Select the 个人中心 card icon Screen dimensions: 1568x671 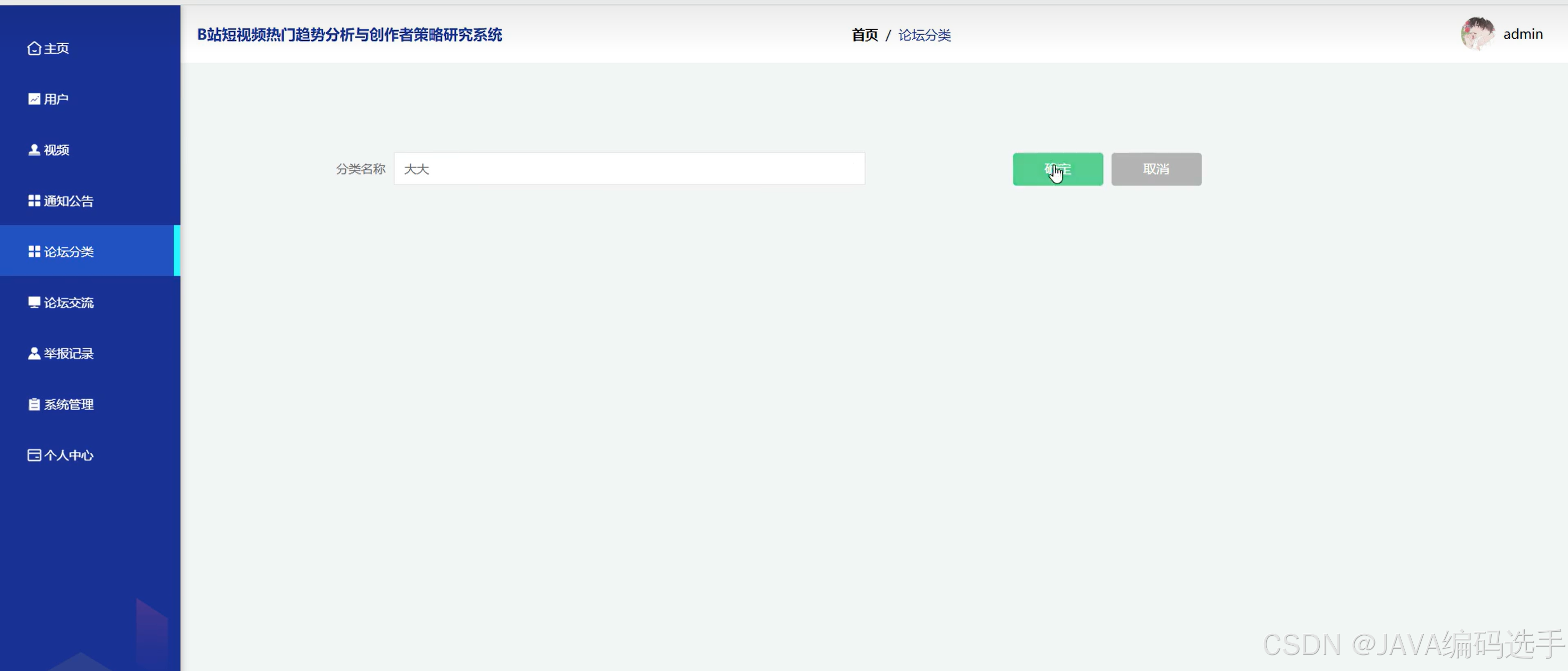pos(34,454)
